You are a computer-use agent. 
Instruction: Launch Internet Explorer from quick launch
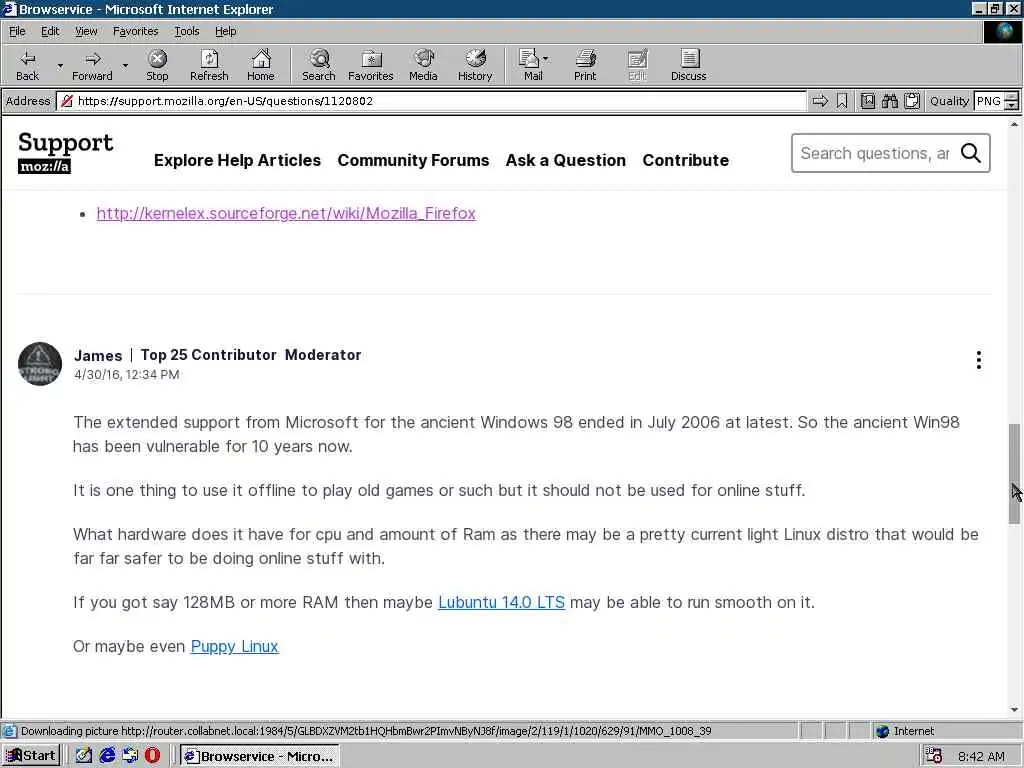107,756
